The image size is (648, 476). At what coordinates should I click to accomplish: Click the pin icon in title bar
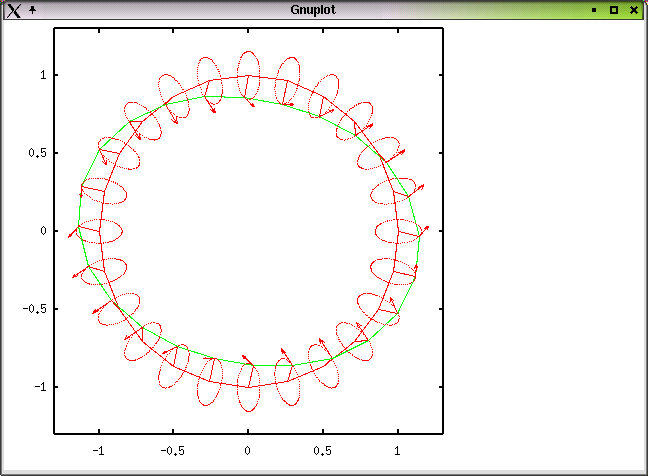32,9
